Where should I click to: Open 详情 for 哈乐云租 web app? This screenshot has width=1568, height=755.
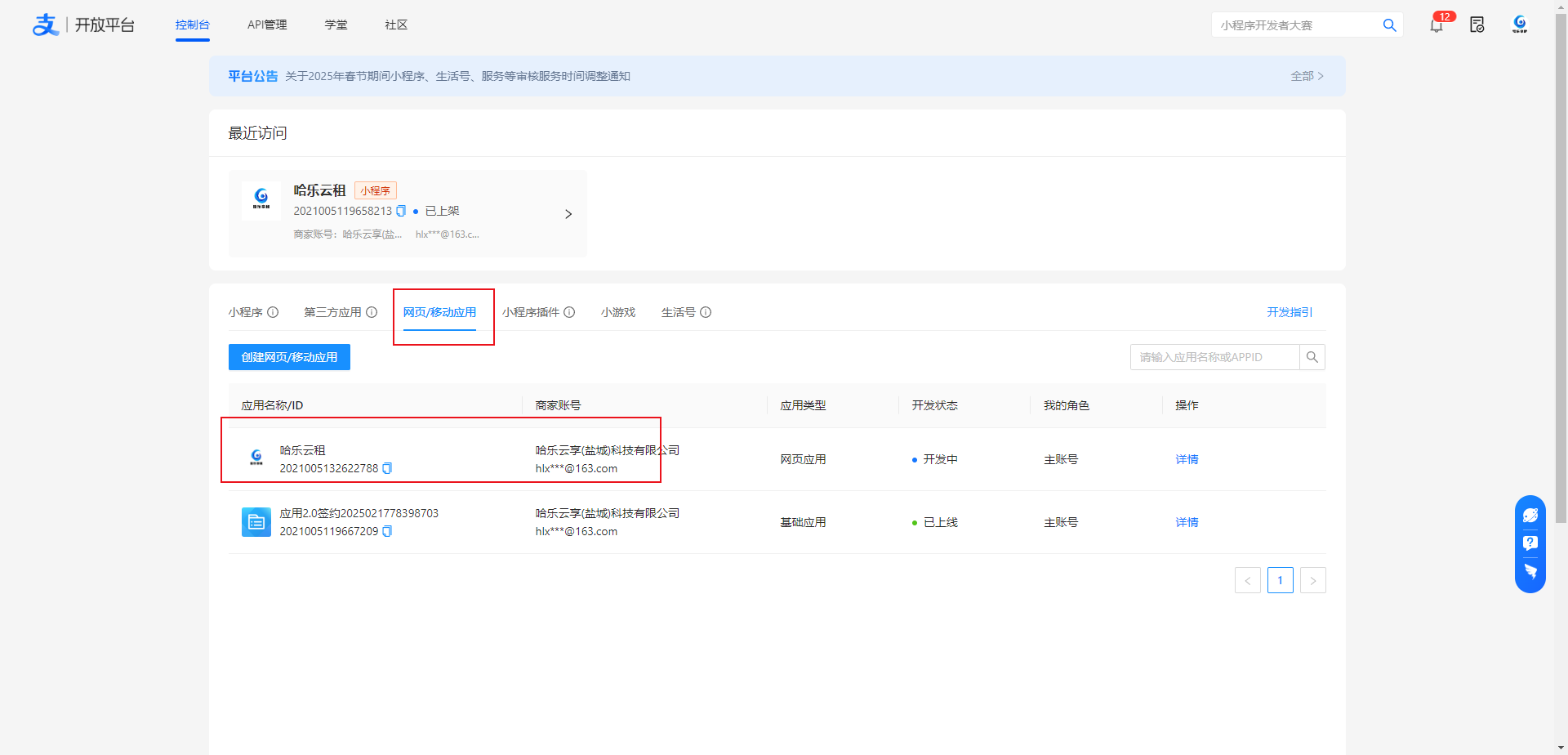pyautogui.click(x=1187, y=459)
